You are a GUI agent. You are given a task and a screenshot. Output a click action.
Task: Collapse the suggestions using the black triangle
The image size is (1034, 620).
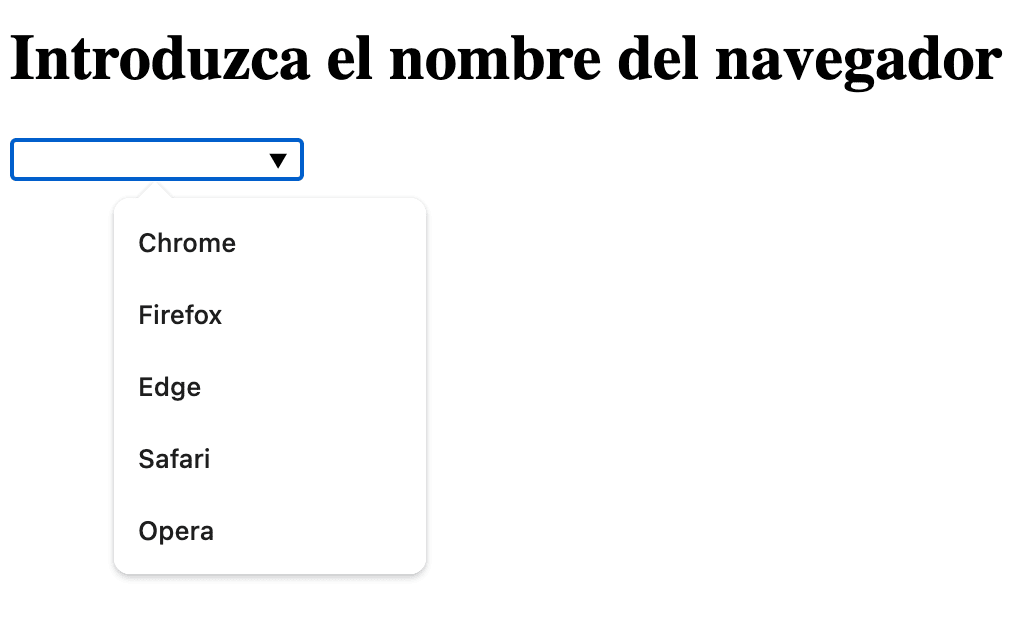[279, 160]
